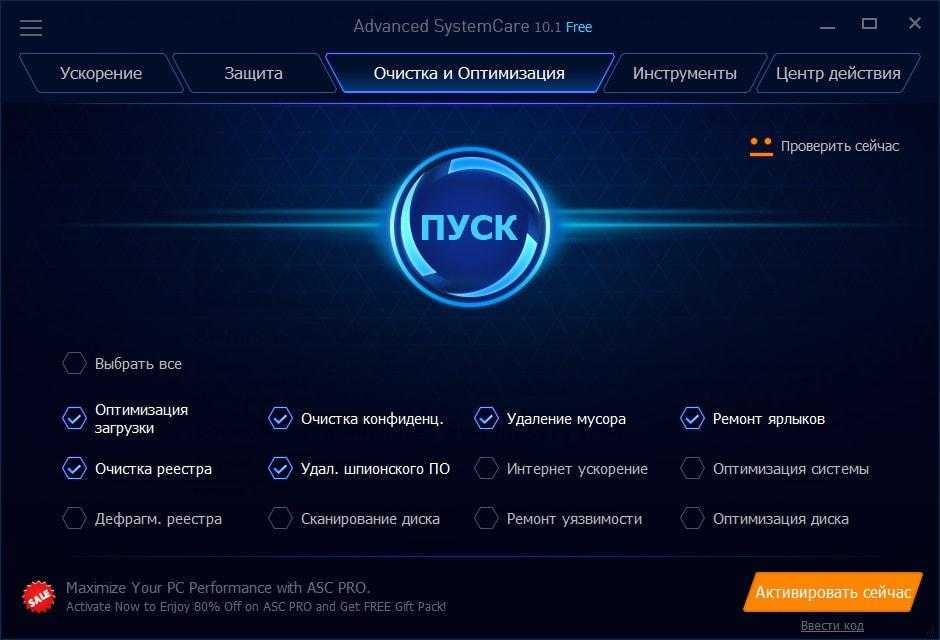
Task: Disable the Удаление мусора checkbox
Action: pos(486,418)
